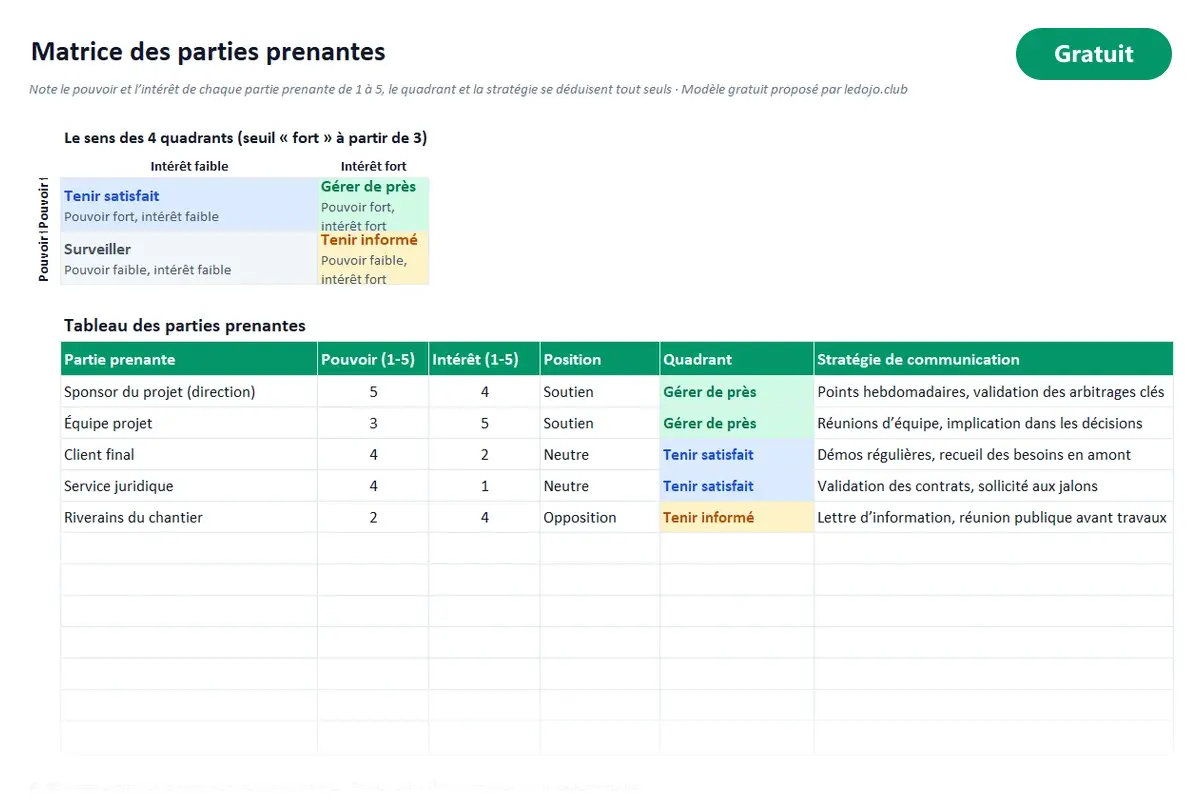Select the 'Points hebdomadaires' strategy cell
Viewport: 1200px width, 800px height.
993,392
